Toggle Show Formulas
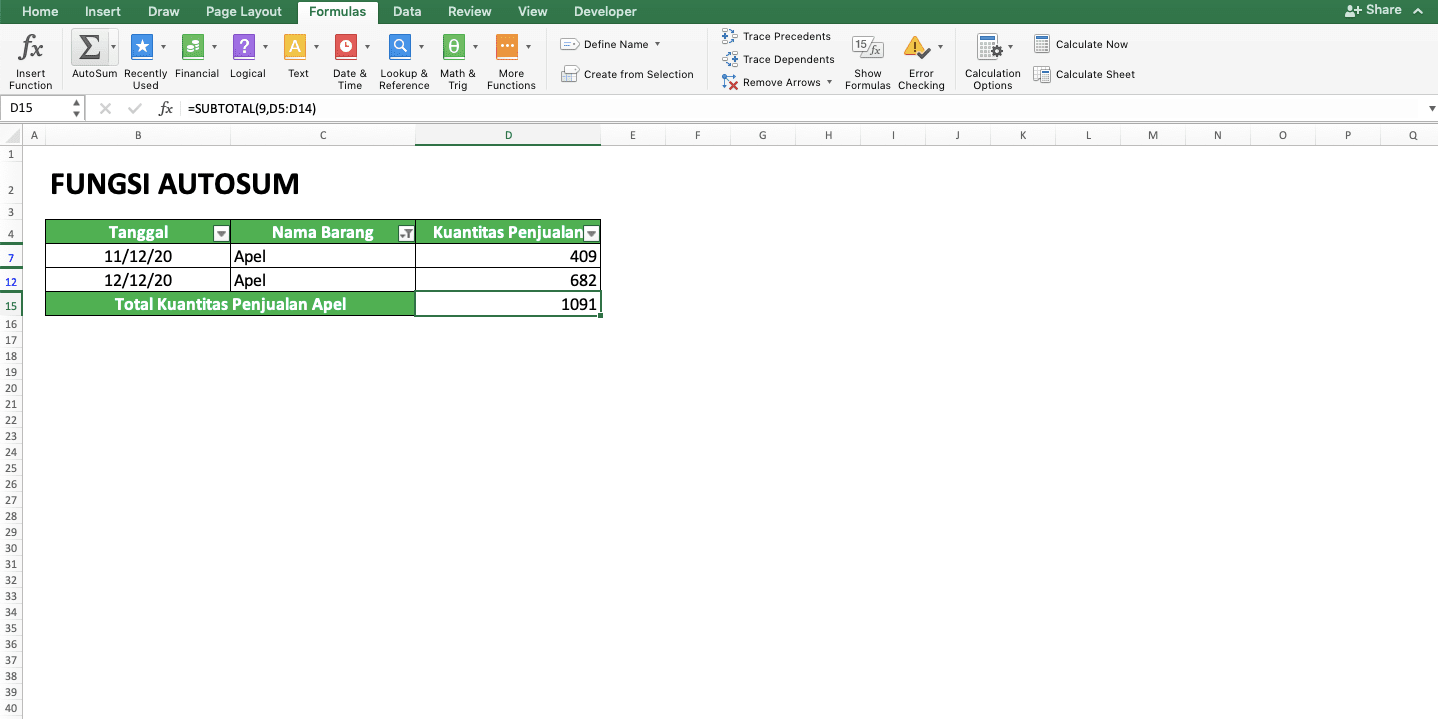1438x719 pixels. pos(867,62)
